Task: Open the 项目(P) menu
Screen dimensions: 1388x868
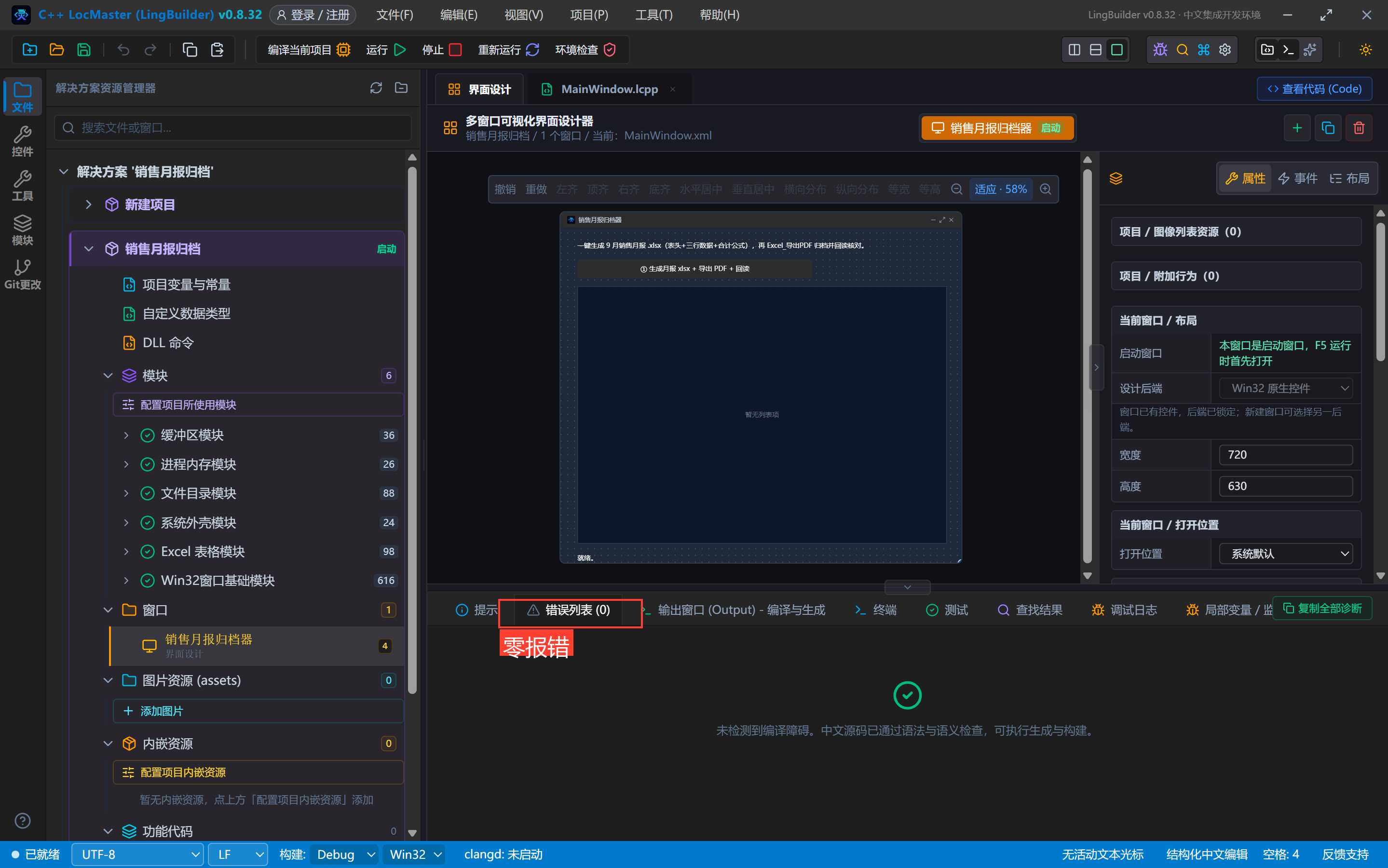Action: 589,15
